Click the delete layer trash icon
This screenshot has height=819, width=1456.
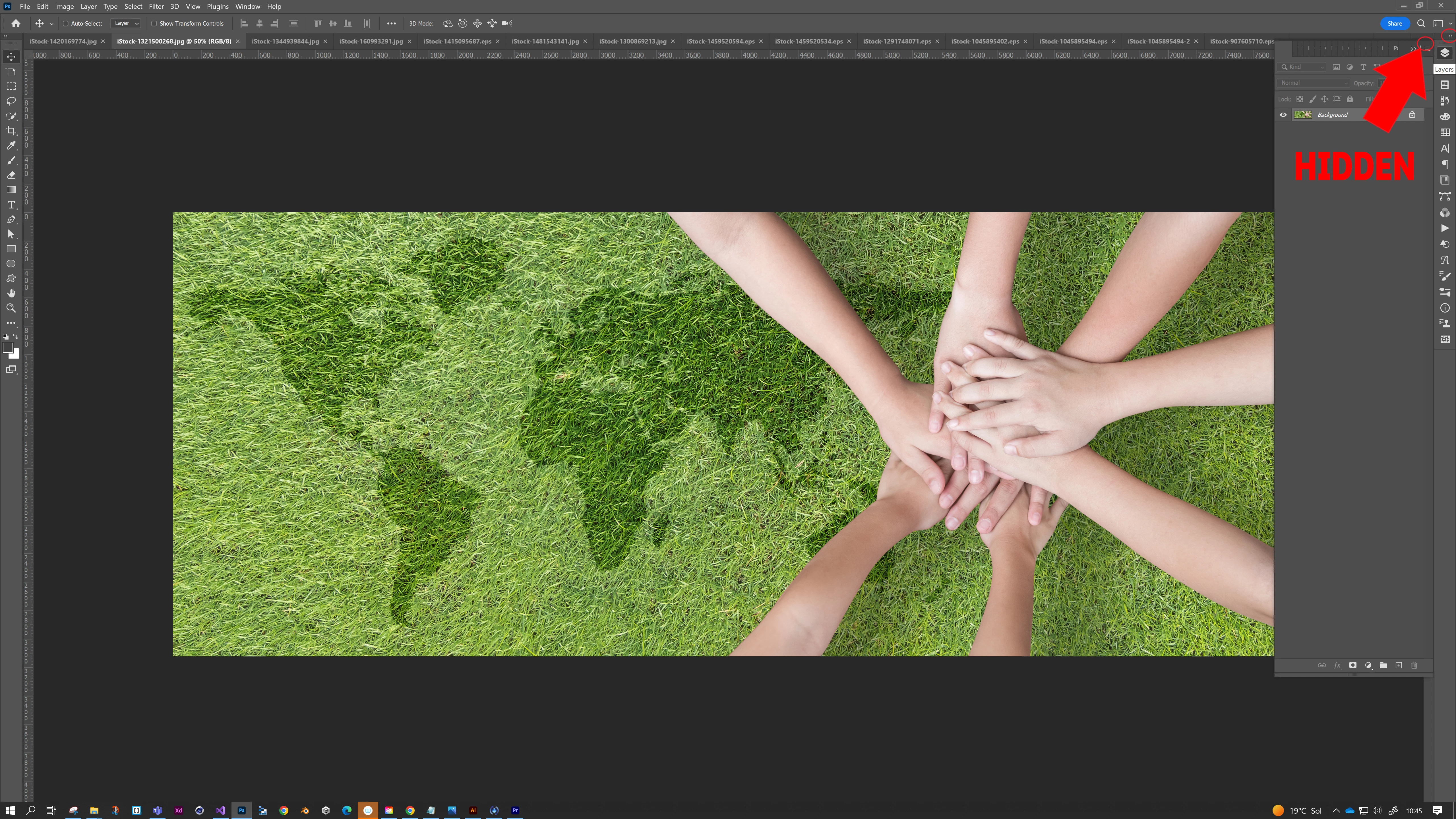pyautogui.click(x=1414, y=665)
